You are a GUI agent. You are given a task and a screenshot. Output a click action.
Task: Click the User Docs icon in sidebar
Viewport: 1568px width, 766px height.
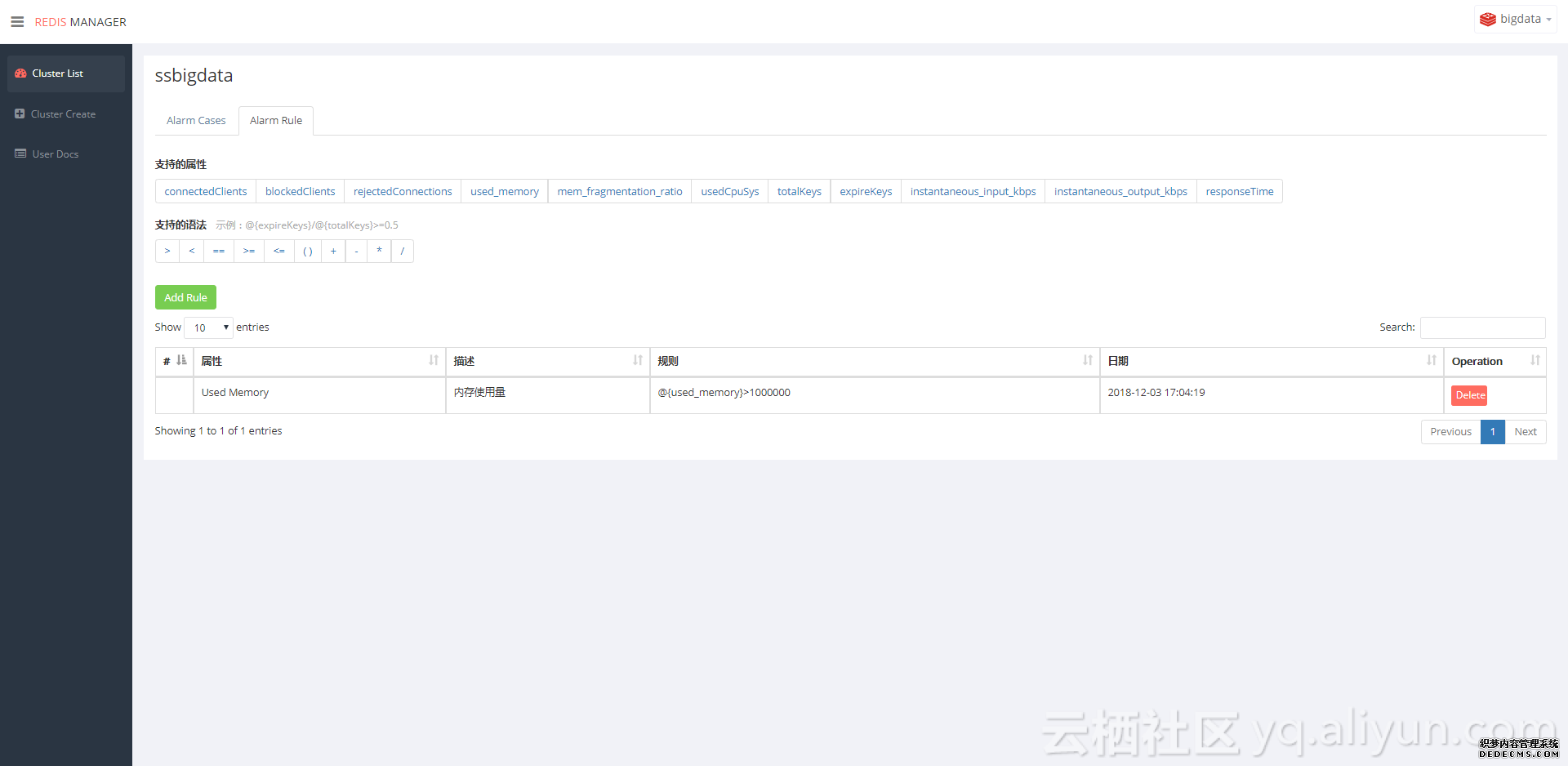(20, 154)
